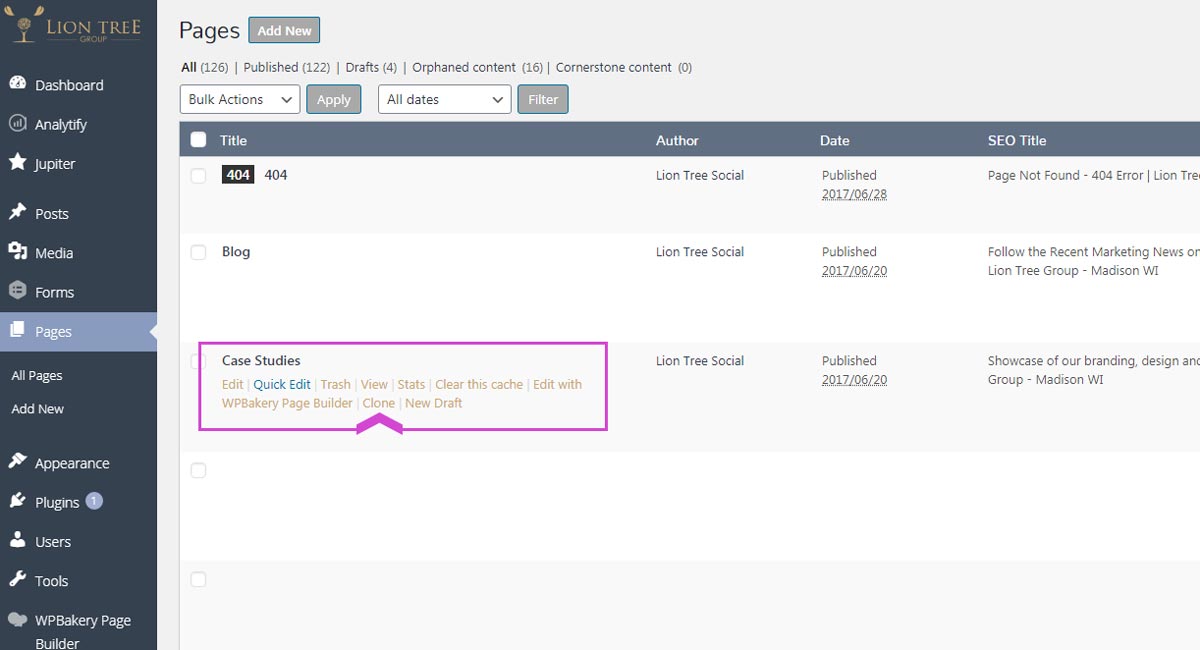Click the Analytify sidebar icon
The height and width of the screenshot is (650, 1200).
point(17,124)
